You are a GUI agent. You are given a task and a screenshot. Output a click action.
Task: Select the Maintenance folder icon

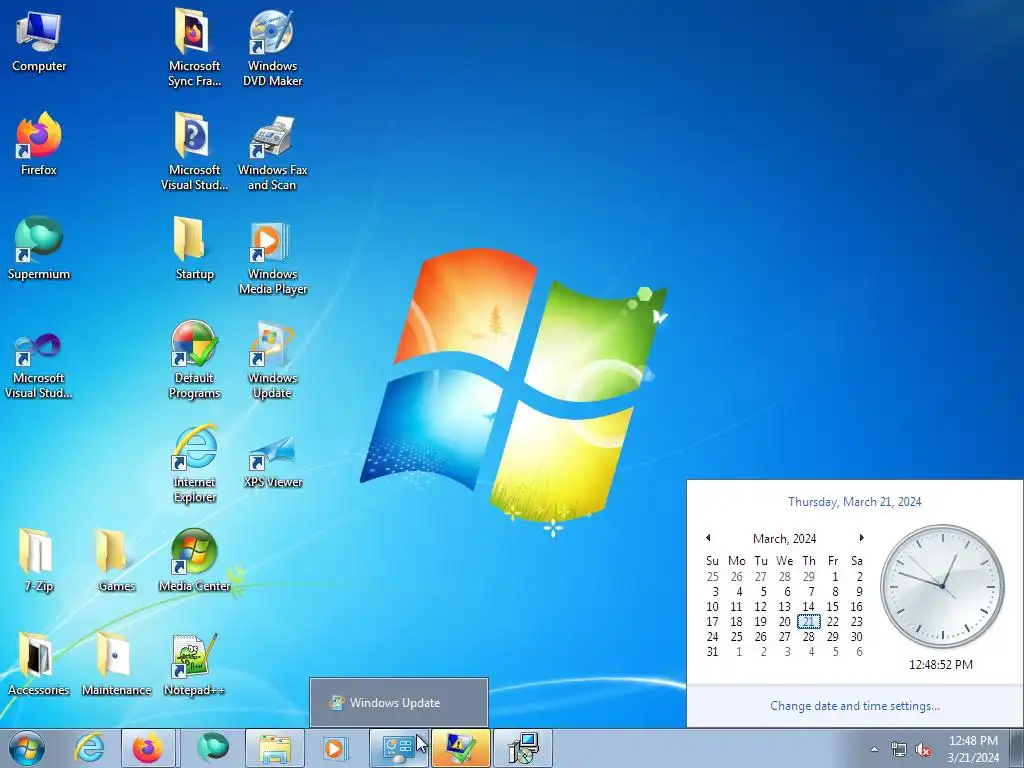tap(116, 665)
